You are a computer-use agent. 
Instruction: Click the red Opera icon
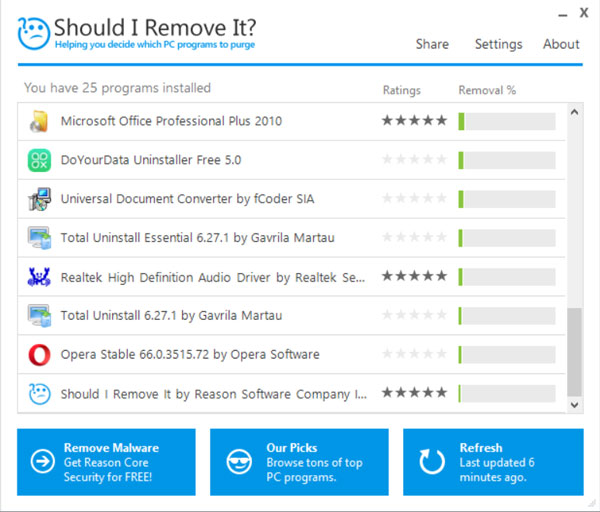click(39, 355)
